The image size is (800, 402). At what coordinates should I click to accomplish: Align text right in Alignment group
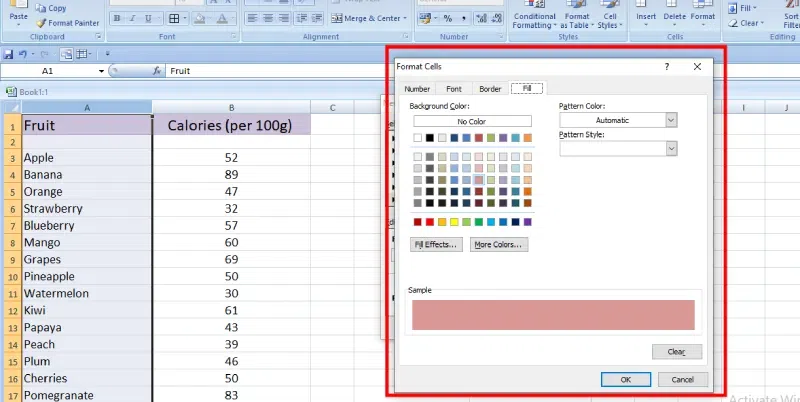284,18
